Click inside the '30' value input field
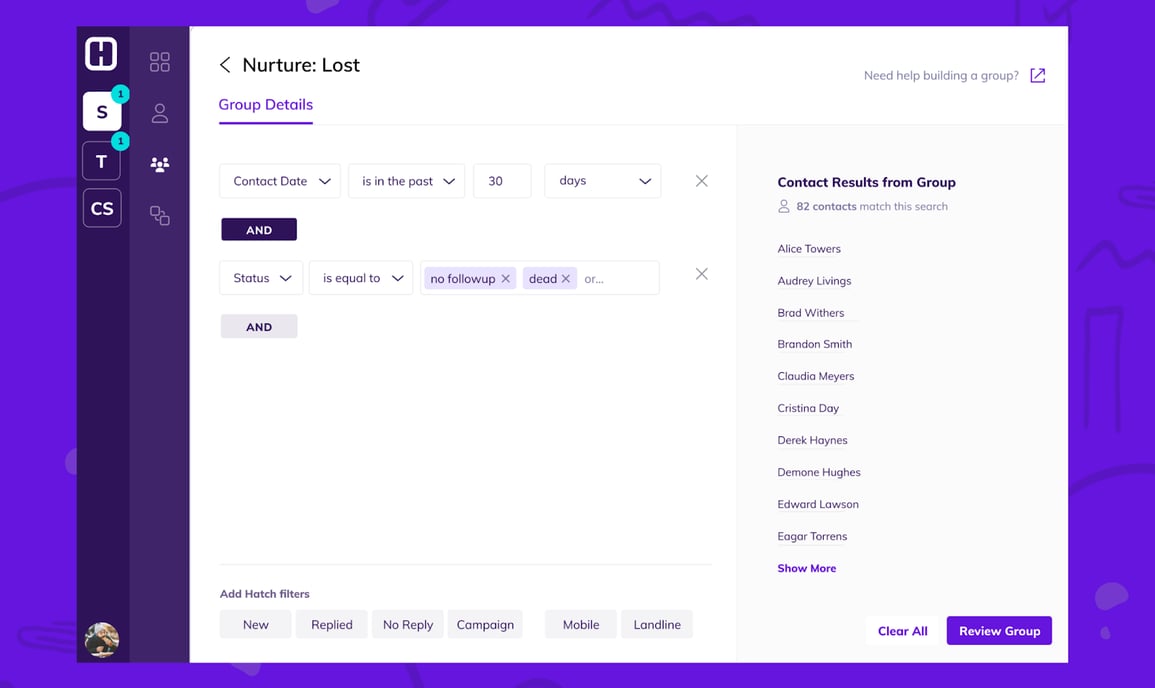1155x688 pixels. (x=502, y=181)
